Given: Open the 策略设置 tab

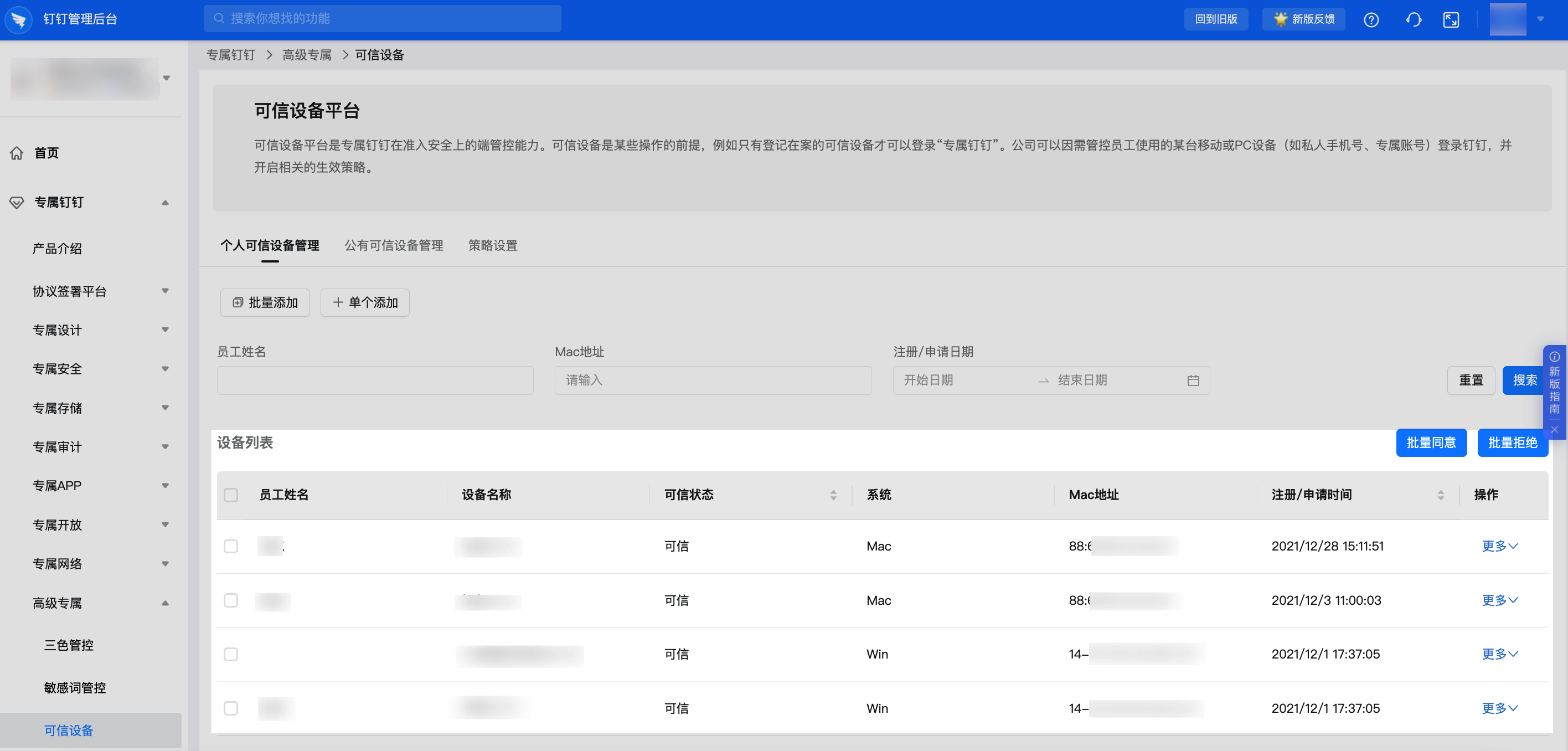Looking at the screenshot, I should click(x=492, y=245).
